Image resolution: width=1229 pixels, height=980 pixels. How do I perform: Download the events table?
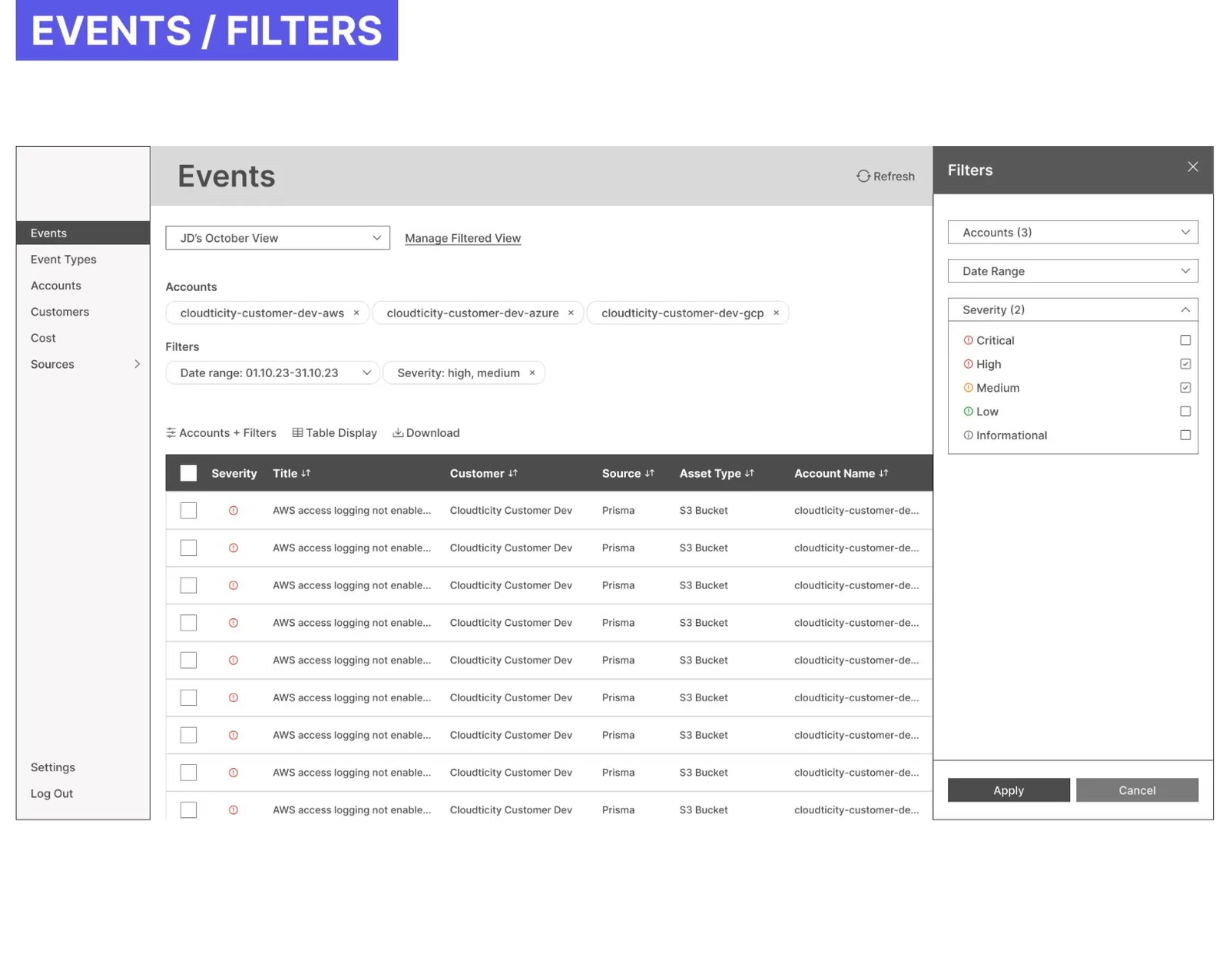click(426, 432)
